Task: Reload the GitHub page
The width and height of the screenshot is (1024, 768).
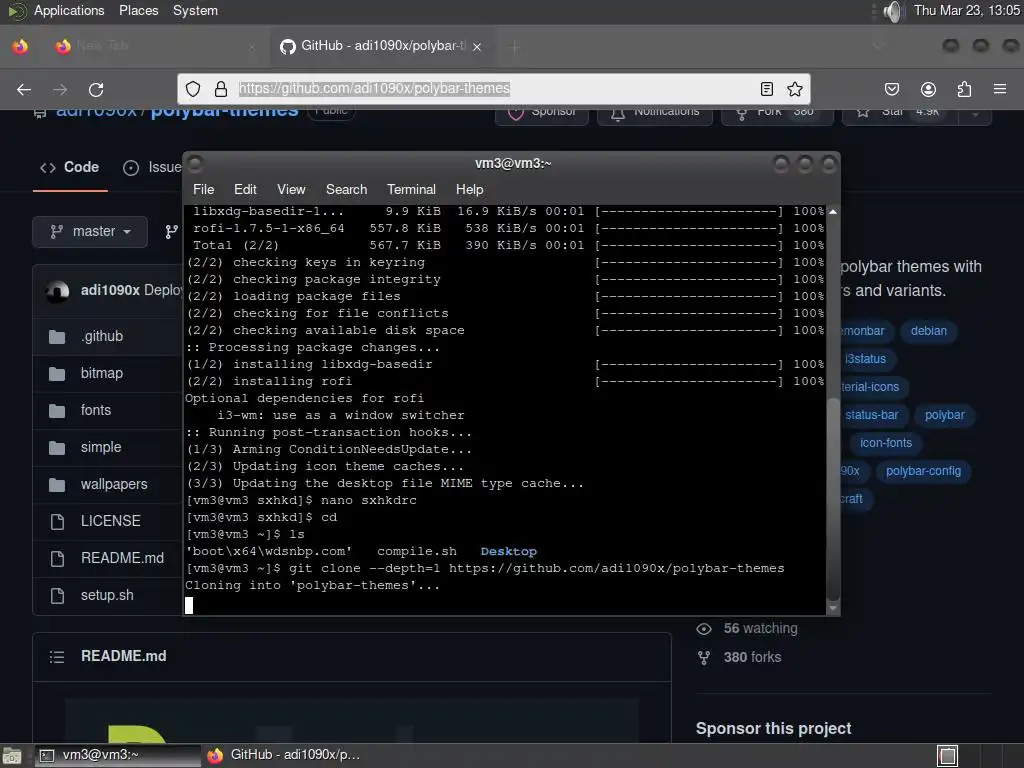Action: tap(96, 89)
